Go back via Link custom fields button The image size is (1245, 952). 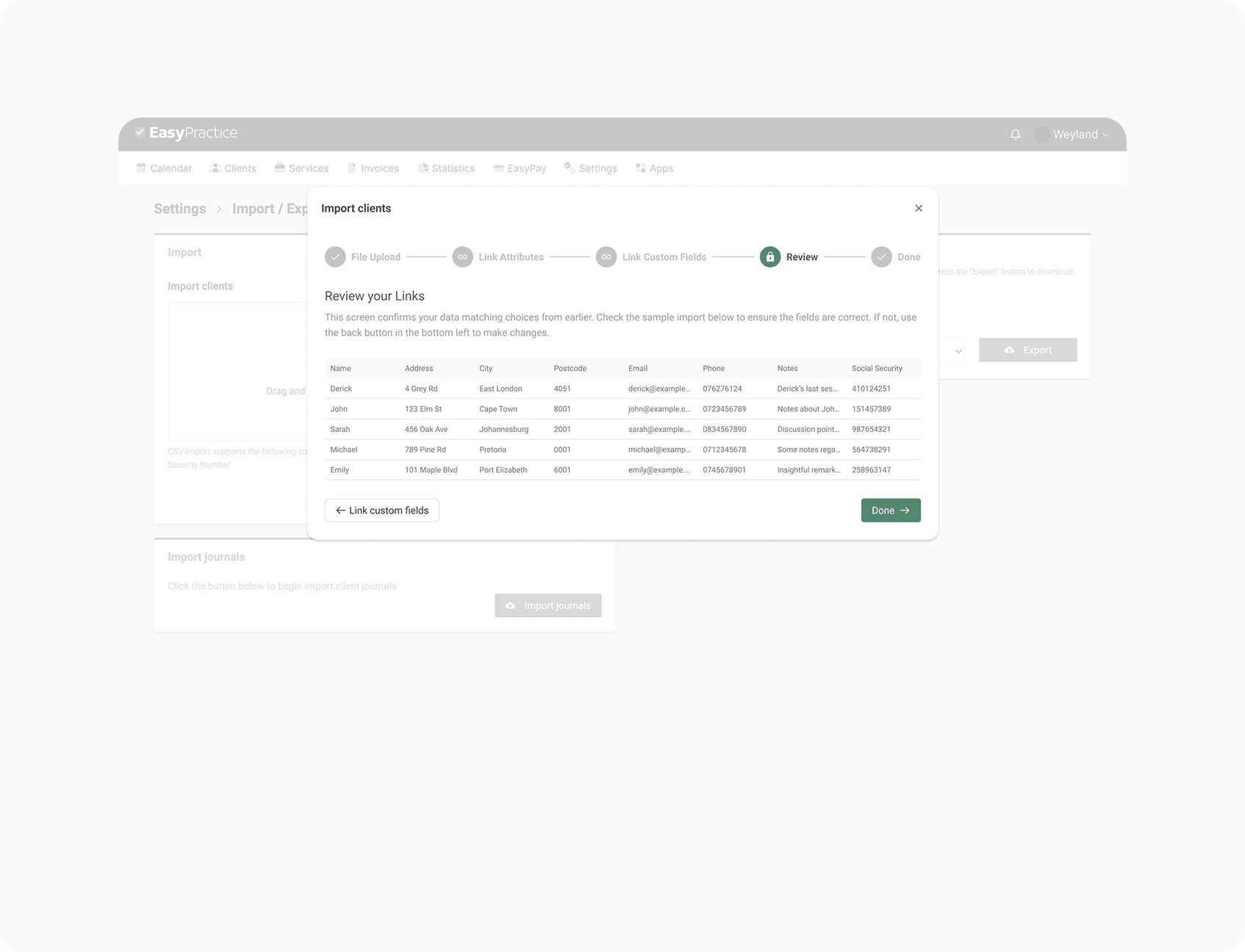[382, 511]
